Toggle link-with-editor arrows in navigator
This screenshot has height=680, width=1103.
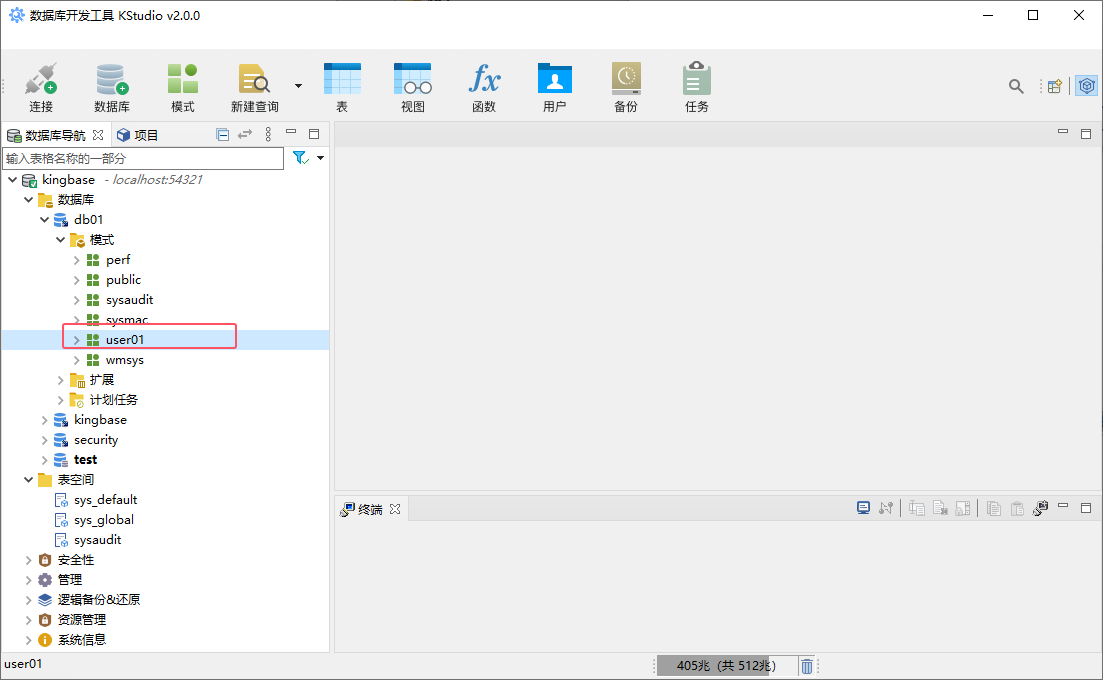pyautogui.click(x=245, y=134)
